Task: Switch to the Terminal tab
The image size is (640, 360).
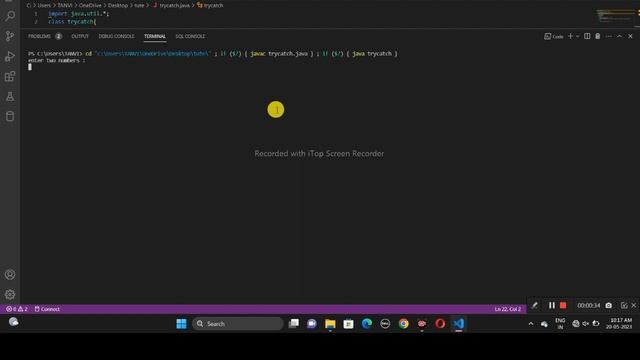Action: [155, 36]
